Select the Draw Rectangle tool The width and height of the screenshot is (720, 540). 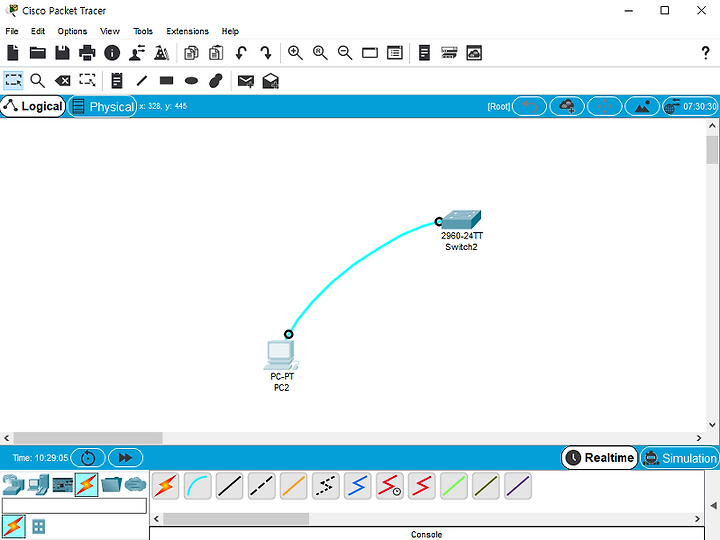click(x=166, y=81)
